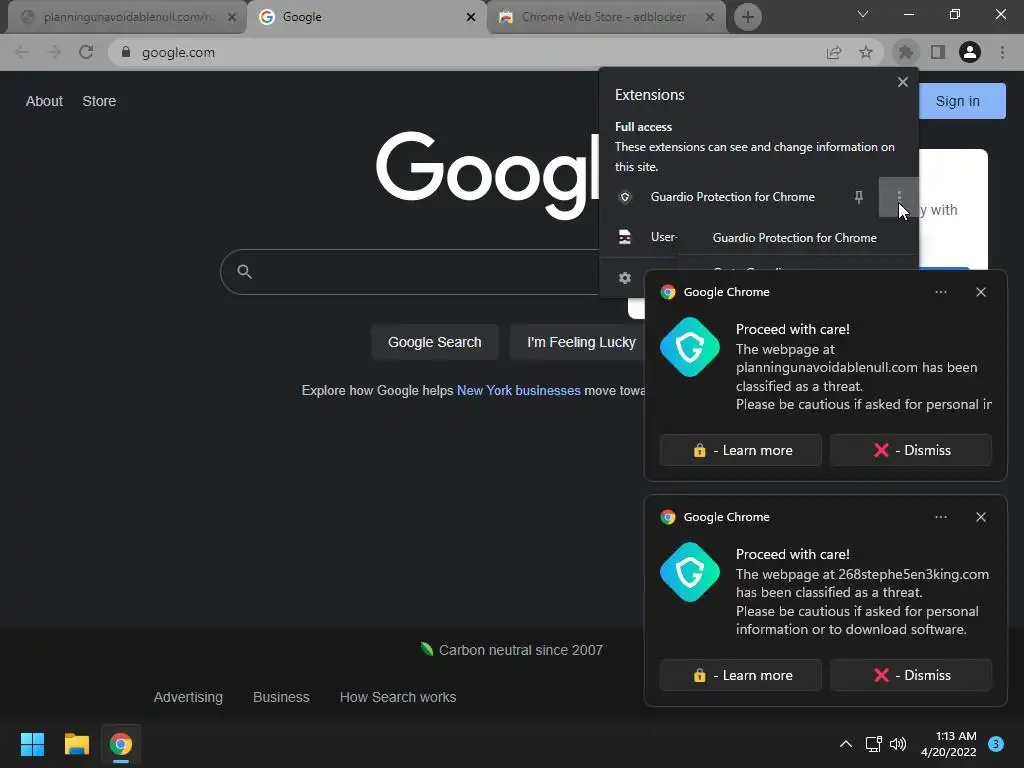
Task: Open the clock showing 1:13 AM
Action: click(x=949, y=744)
